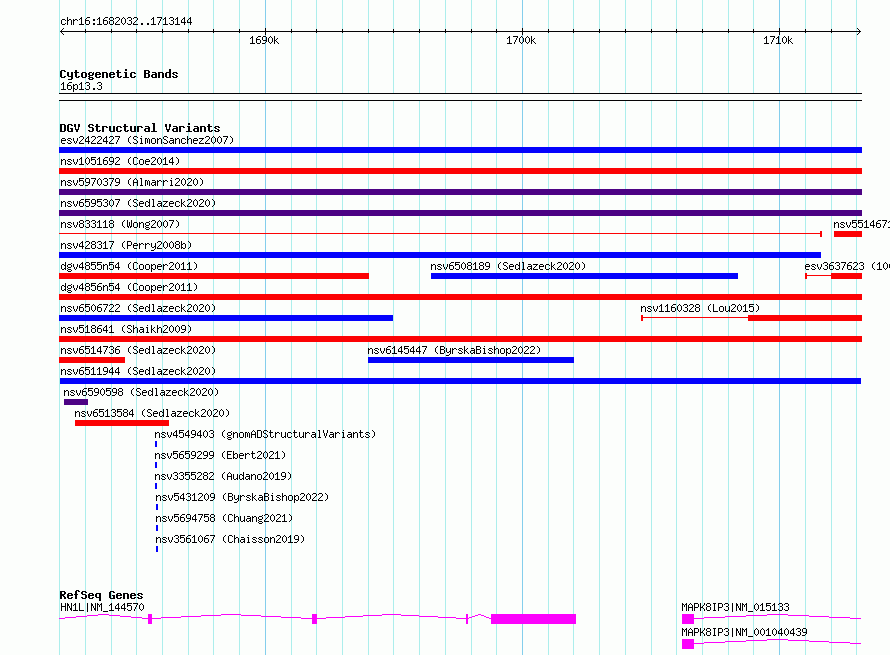Select the nsv6506722 (Sedlazeck2020) label

click(138, 308)
